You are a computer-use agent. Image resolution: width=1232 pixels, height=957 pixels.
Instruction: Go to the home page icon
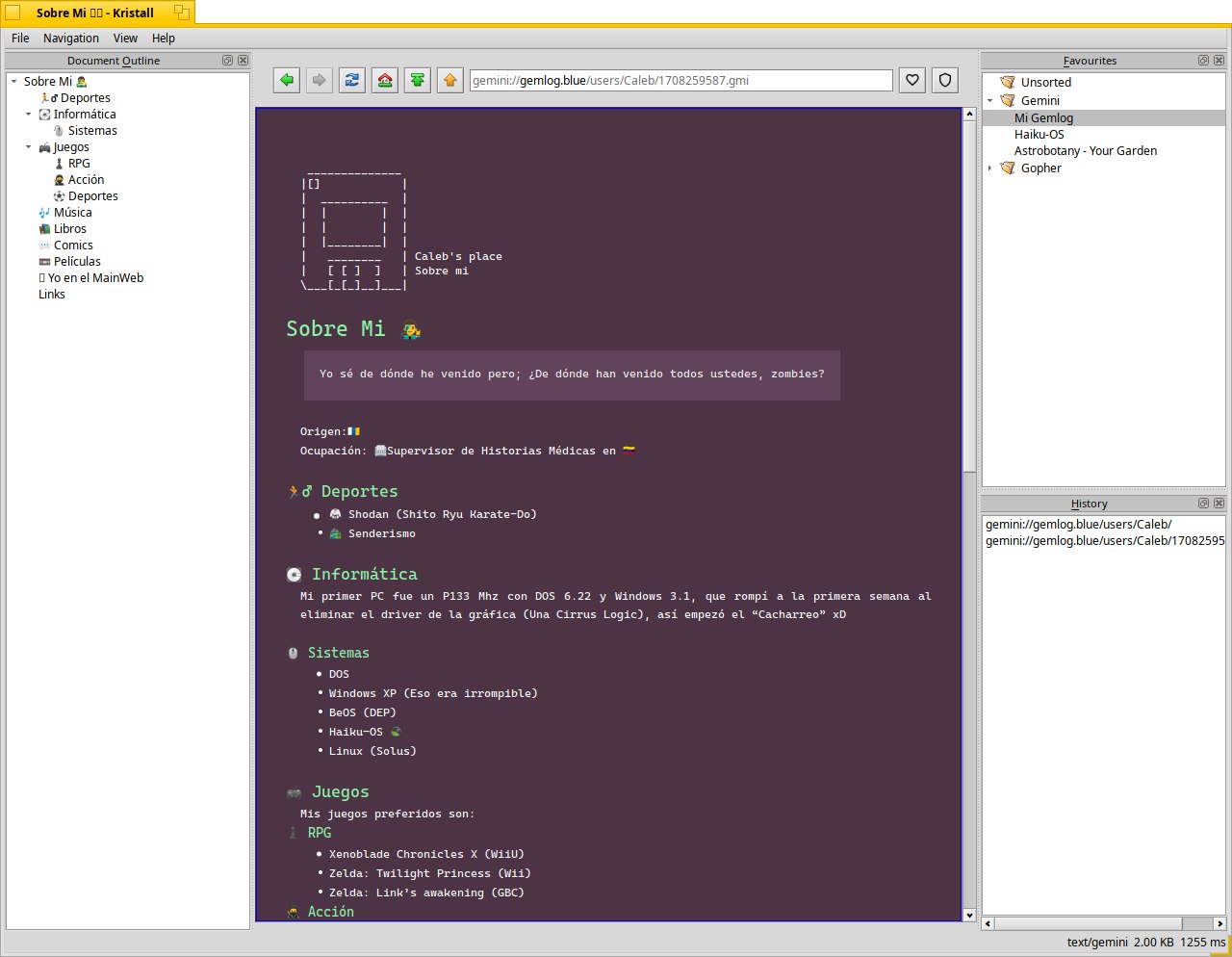coord(385,81)
